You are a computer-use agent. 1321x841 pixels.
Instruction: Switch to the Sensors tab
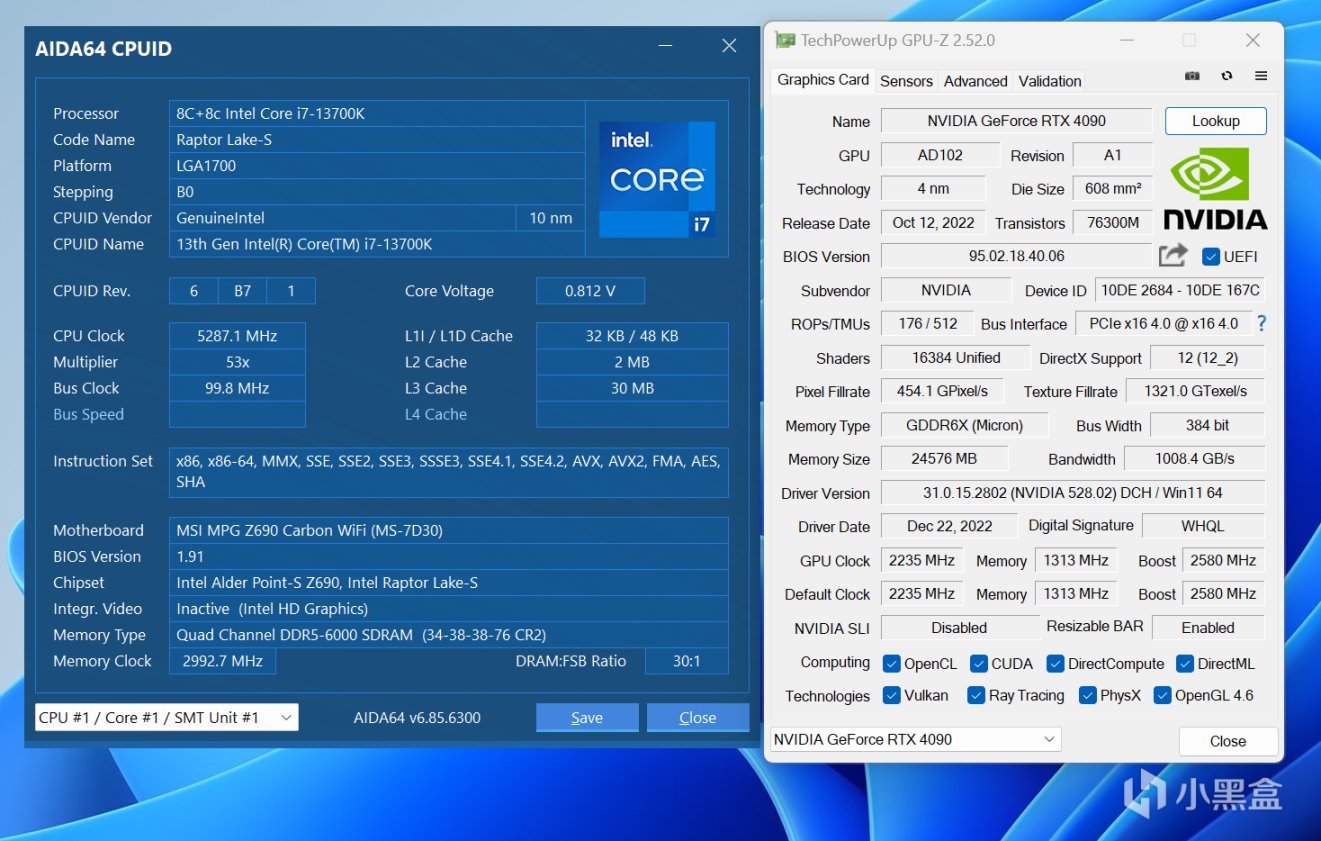(x=906, y=81)
